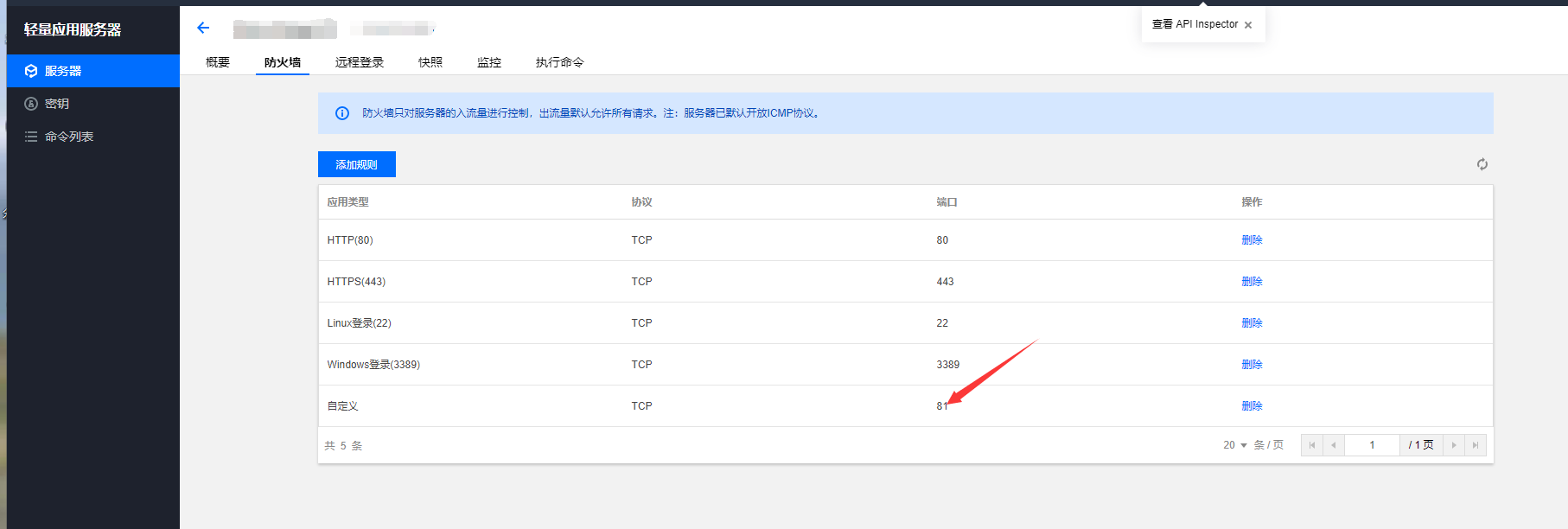Click the 端口 column header
Screen dimensions: 1568x529
tap(947, 202)
